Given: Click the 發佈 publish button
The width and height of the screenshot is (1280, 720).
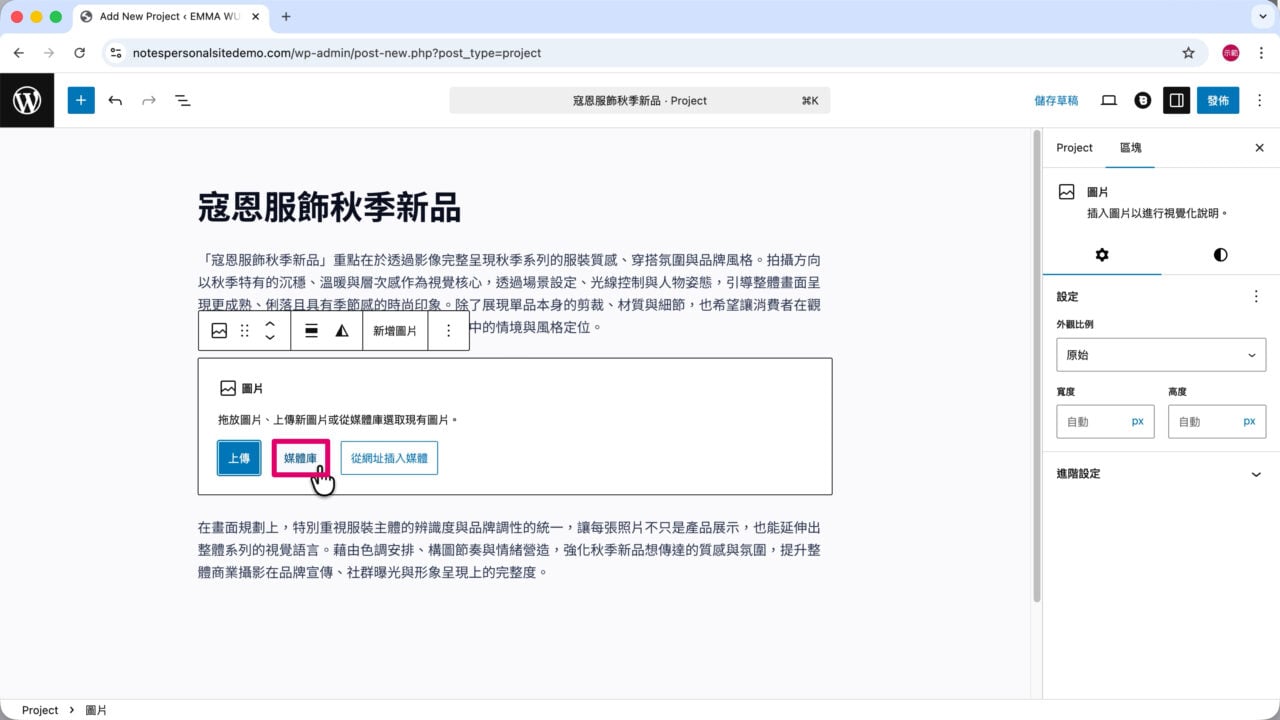Looking at the screenshot, I should 1218,100.
